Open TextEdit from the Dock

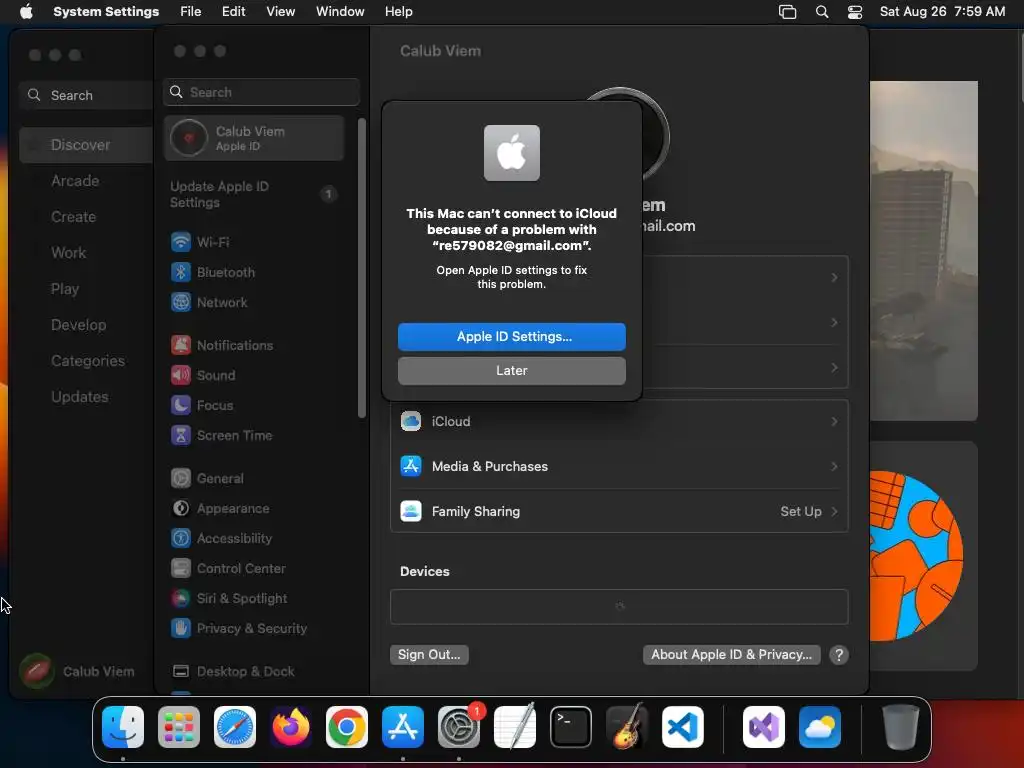click(515, 727)
